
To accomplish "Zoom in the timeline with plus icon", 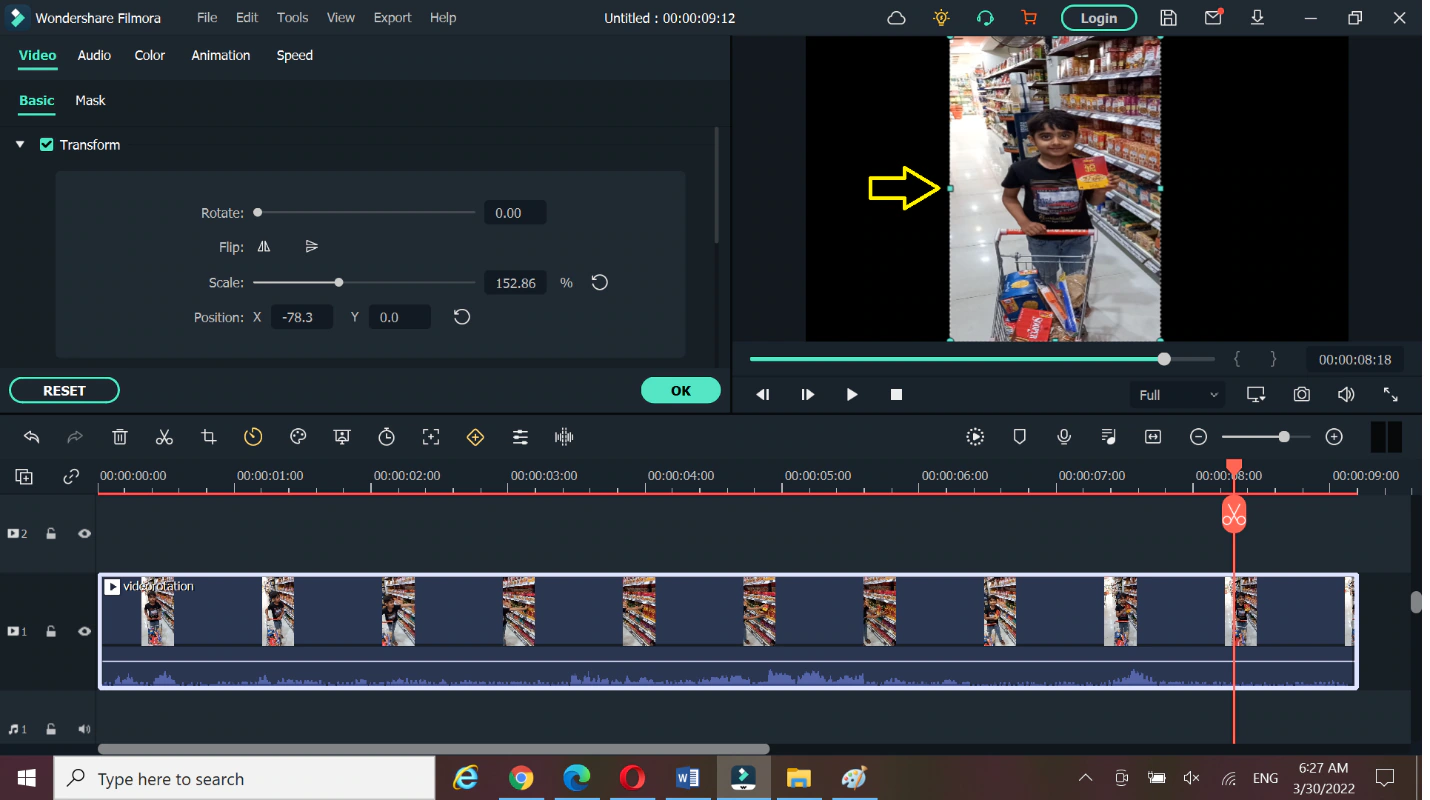I will point(1334,437).
